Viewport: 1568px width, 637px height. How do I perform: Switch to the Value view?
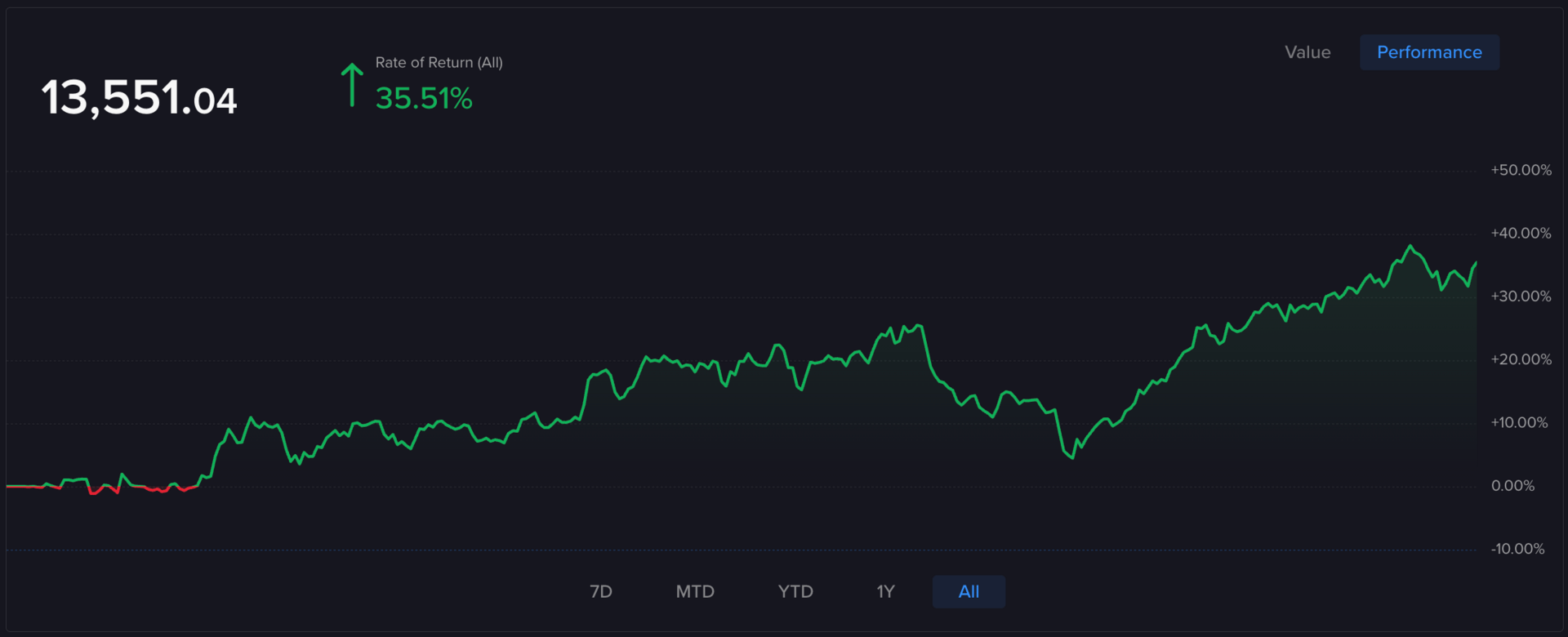click(x=1307, y=52)
